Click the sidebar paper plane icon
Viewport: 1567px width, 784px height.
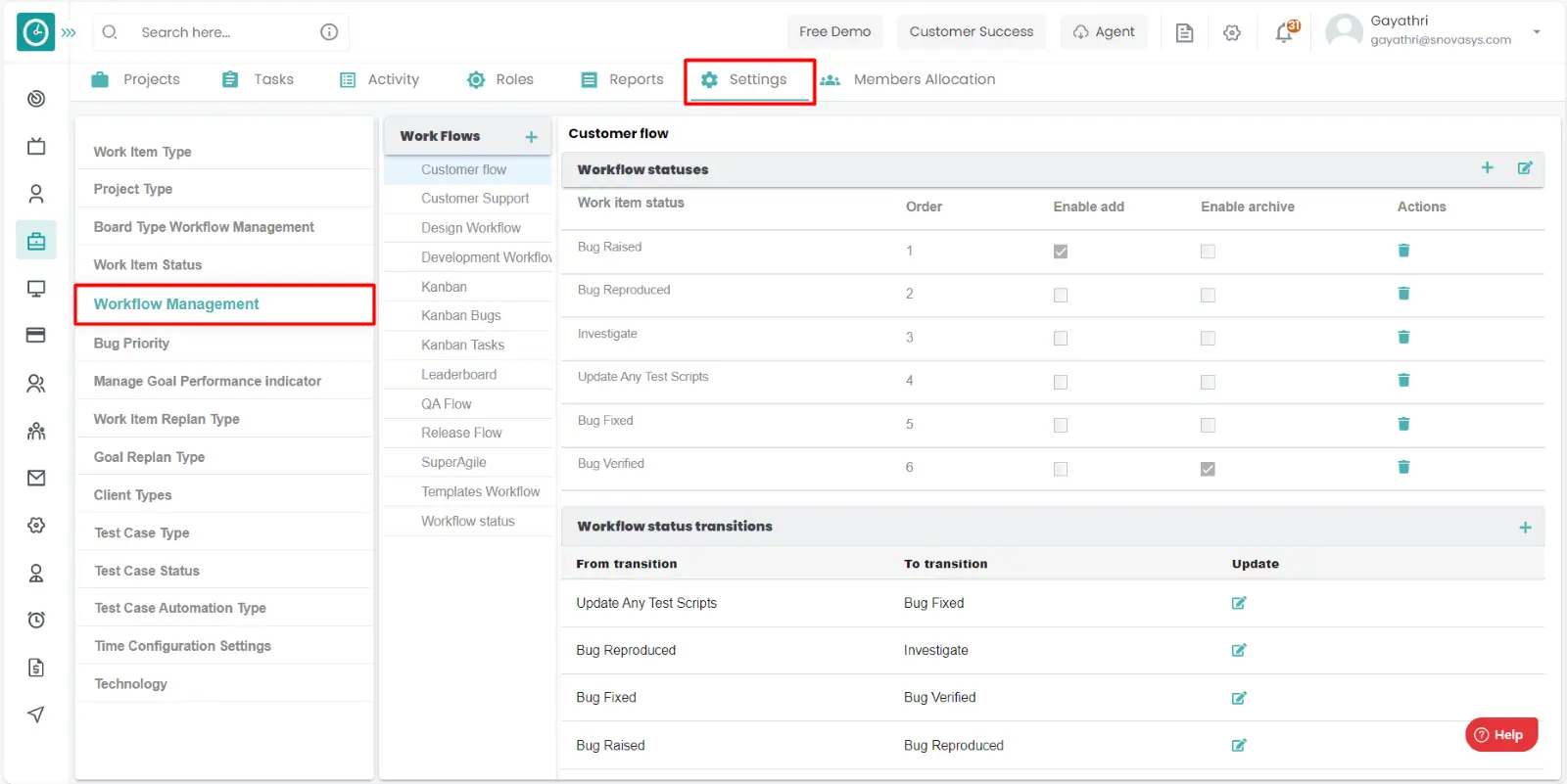click(36, 715)
